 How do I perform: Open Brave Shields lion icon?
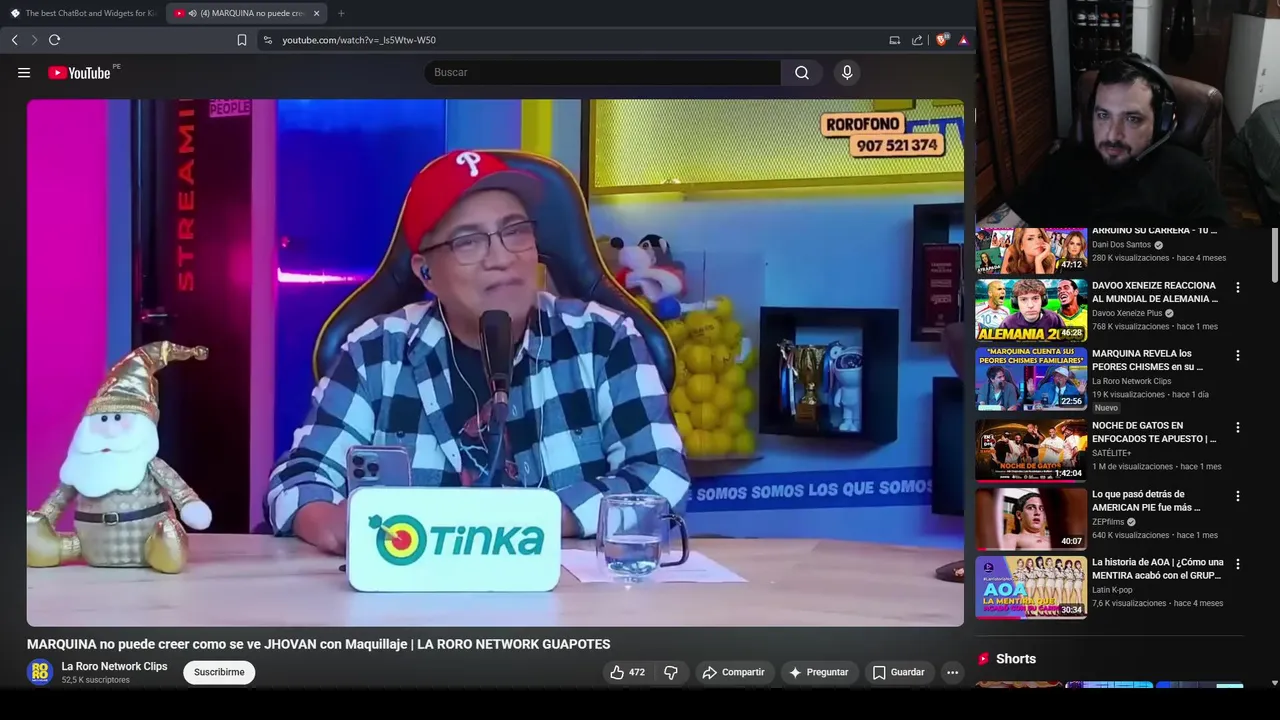(x=941, y=40)
